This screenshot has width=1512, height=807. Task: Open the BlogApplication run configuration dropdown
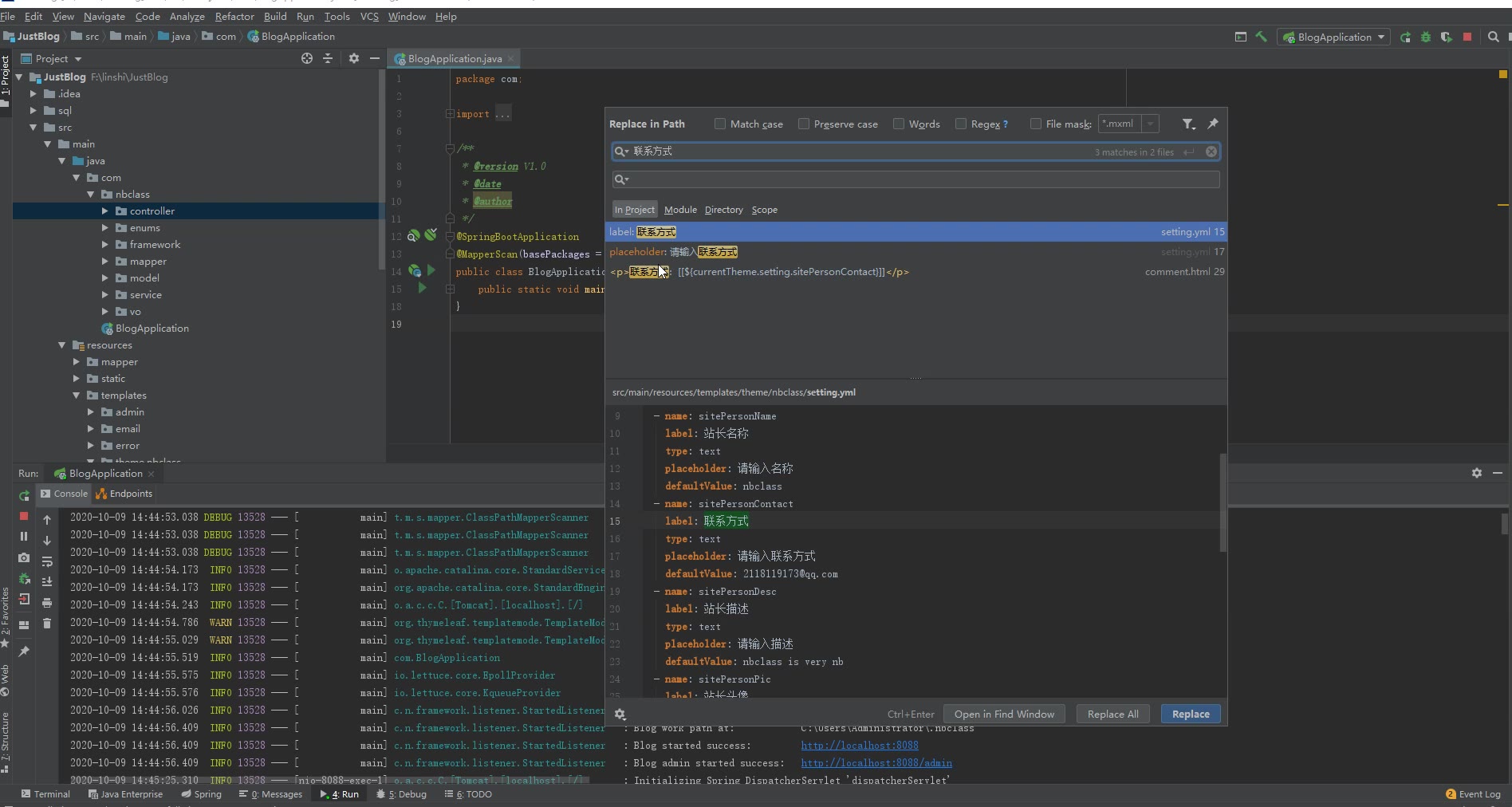click(x=1334, y=37)
